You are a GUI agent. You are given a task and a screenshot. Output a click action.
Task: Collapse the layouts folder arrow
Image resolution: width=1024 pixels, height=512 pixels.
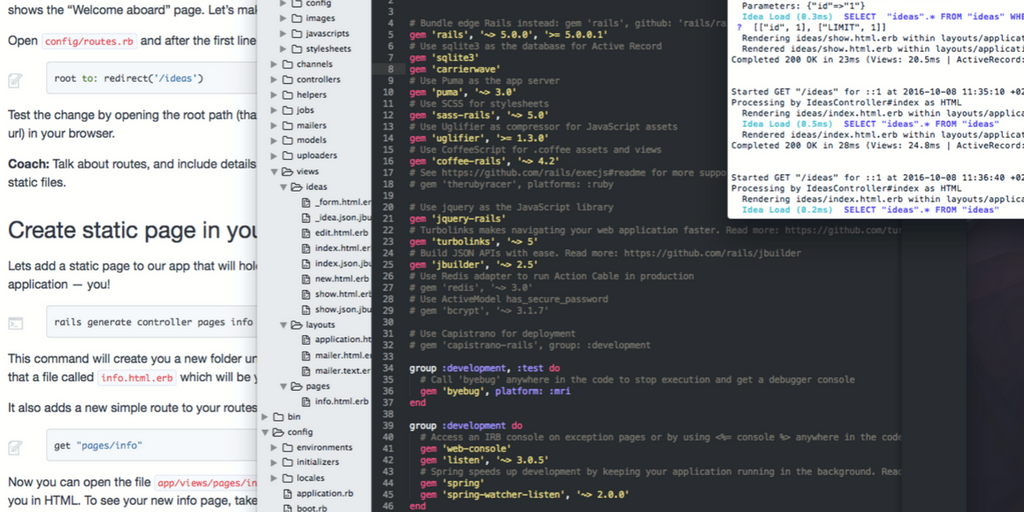283,325
